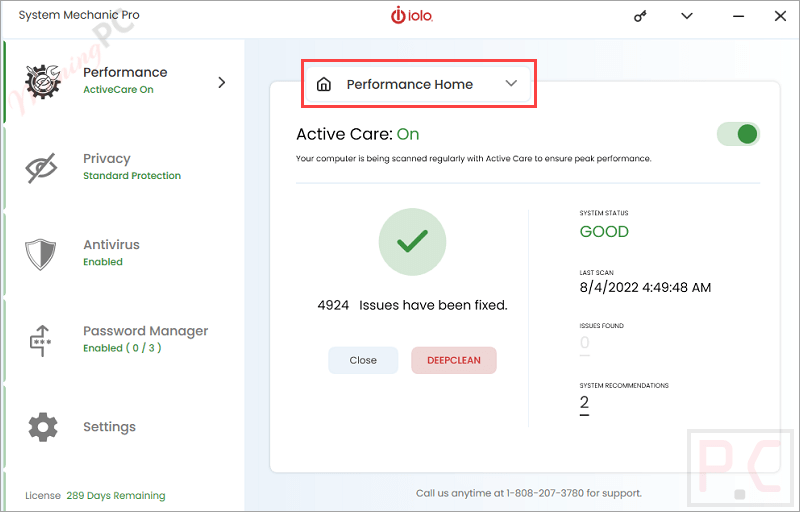Expand the Performance section arrow
The width and height of the screenshot is (800, 512).
[x=221, y=83]
